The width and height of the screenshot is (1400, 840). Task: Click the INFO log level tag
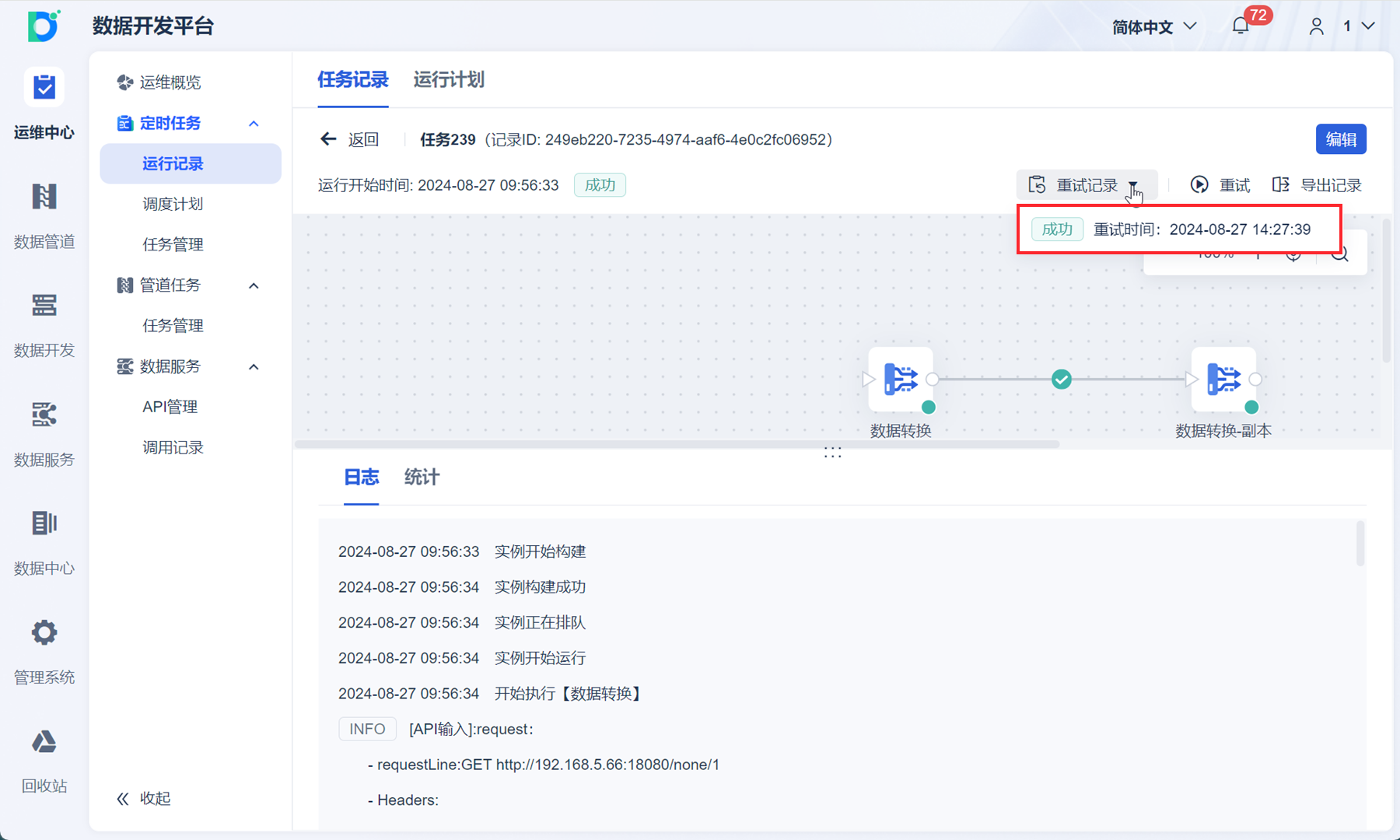pyautogui.click(x=367, y=729)
